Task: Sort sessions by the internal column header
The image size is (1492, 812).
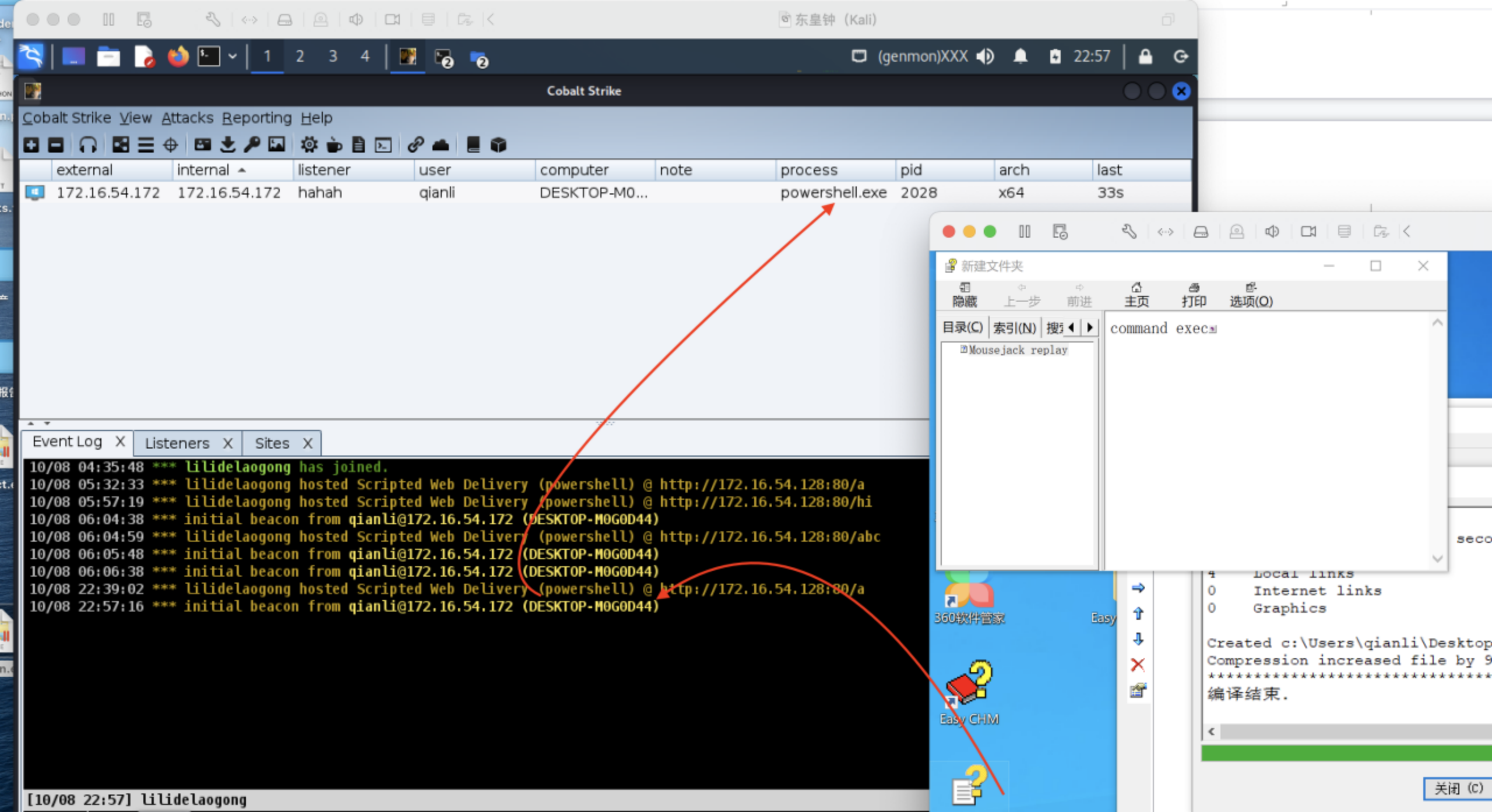Action: coord(233,170)
